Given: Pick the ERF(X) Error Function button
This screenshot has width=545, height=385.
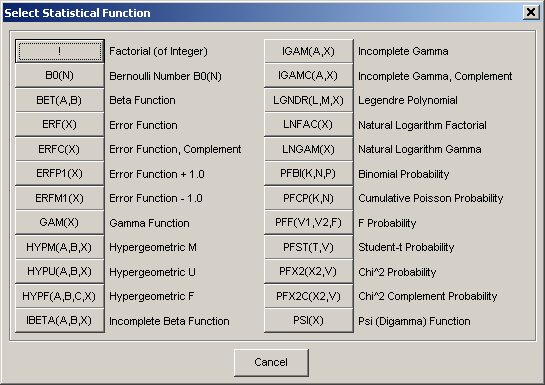Looking at the screenshot, I should (59, 124).
